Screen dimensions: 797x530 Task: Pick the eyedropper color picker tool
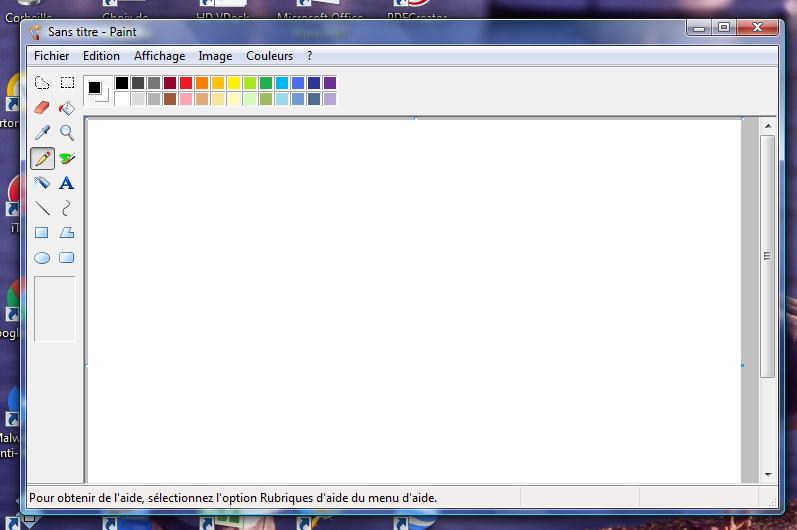point(42,133)
